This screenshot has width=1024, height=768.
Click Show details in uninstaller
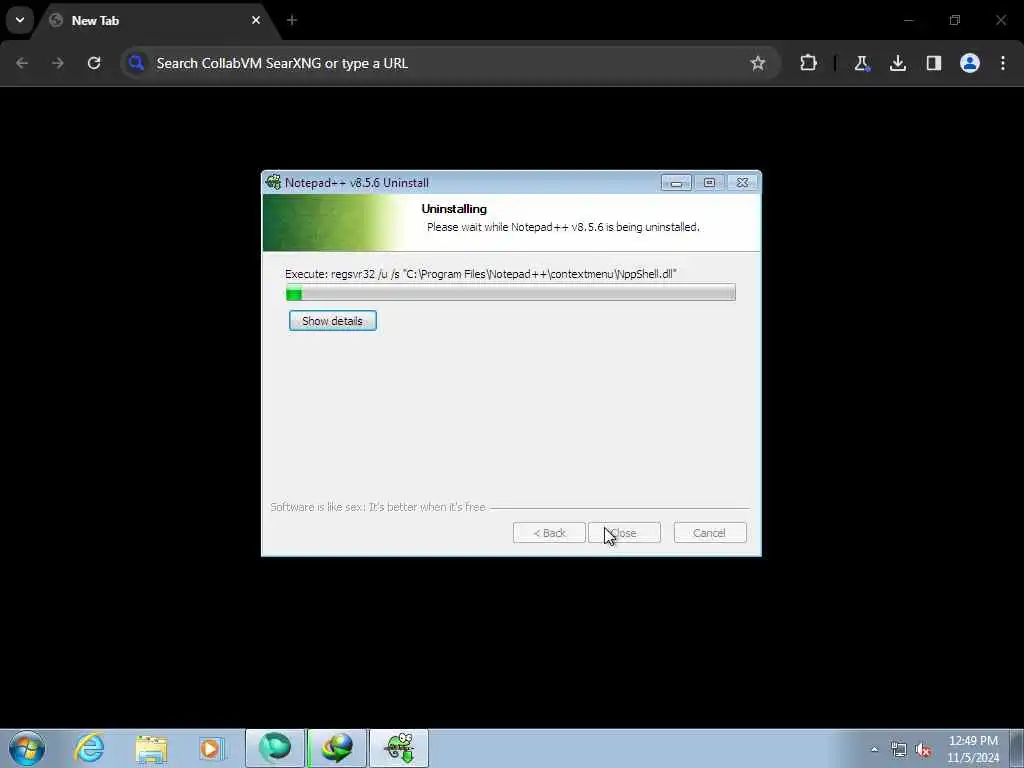[332, 321]
